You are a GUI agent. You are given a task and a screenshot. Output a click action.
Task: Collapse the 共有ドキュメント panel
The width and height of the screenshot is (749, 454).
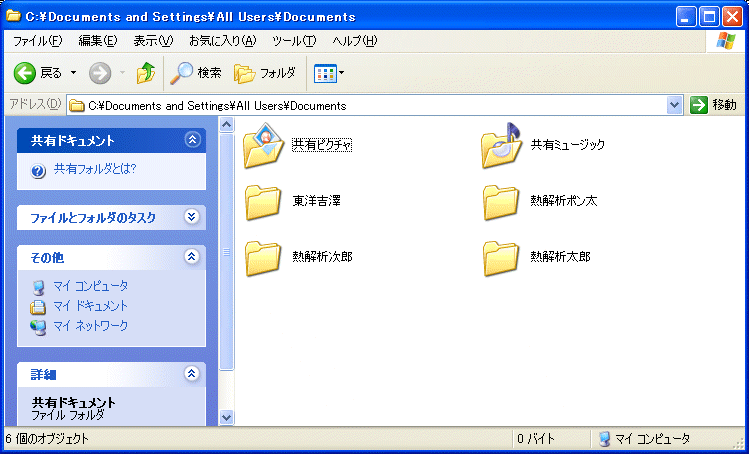[x=193, y=140]
